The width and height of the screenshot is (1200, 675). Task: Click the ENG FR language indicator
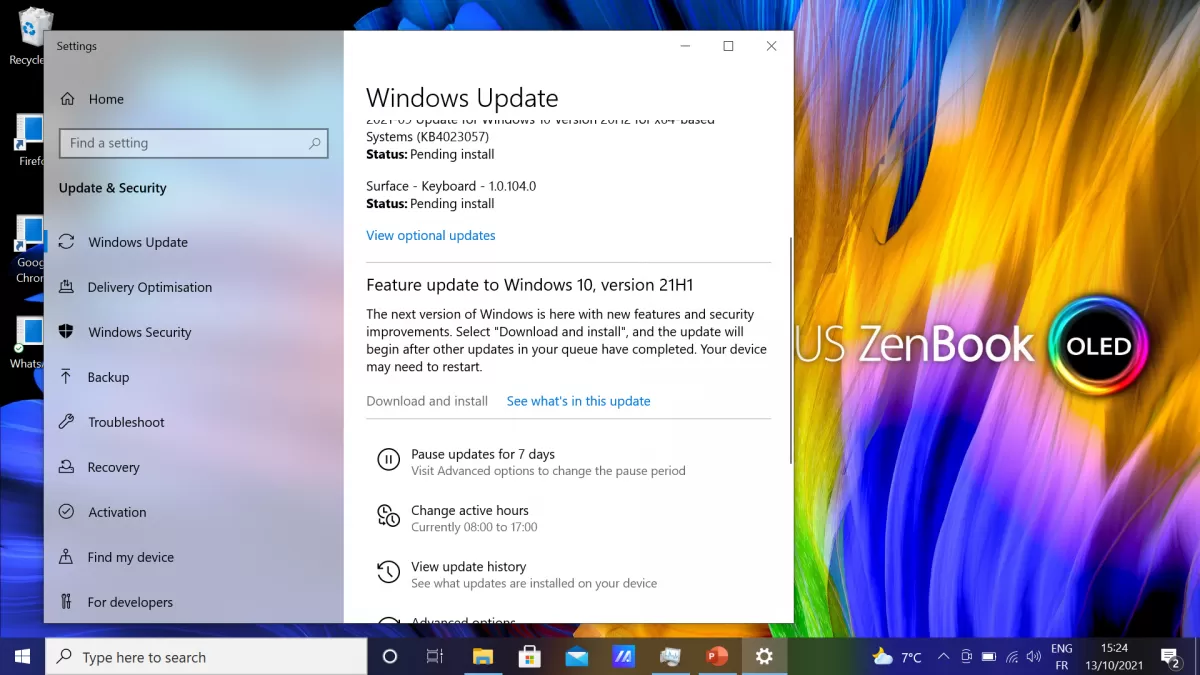pyautogui.click(x=1062, y=657)
